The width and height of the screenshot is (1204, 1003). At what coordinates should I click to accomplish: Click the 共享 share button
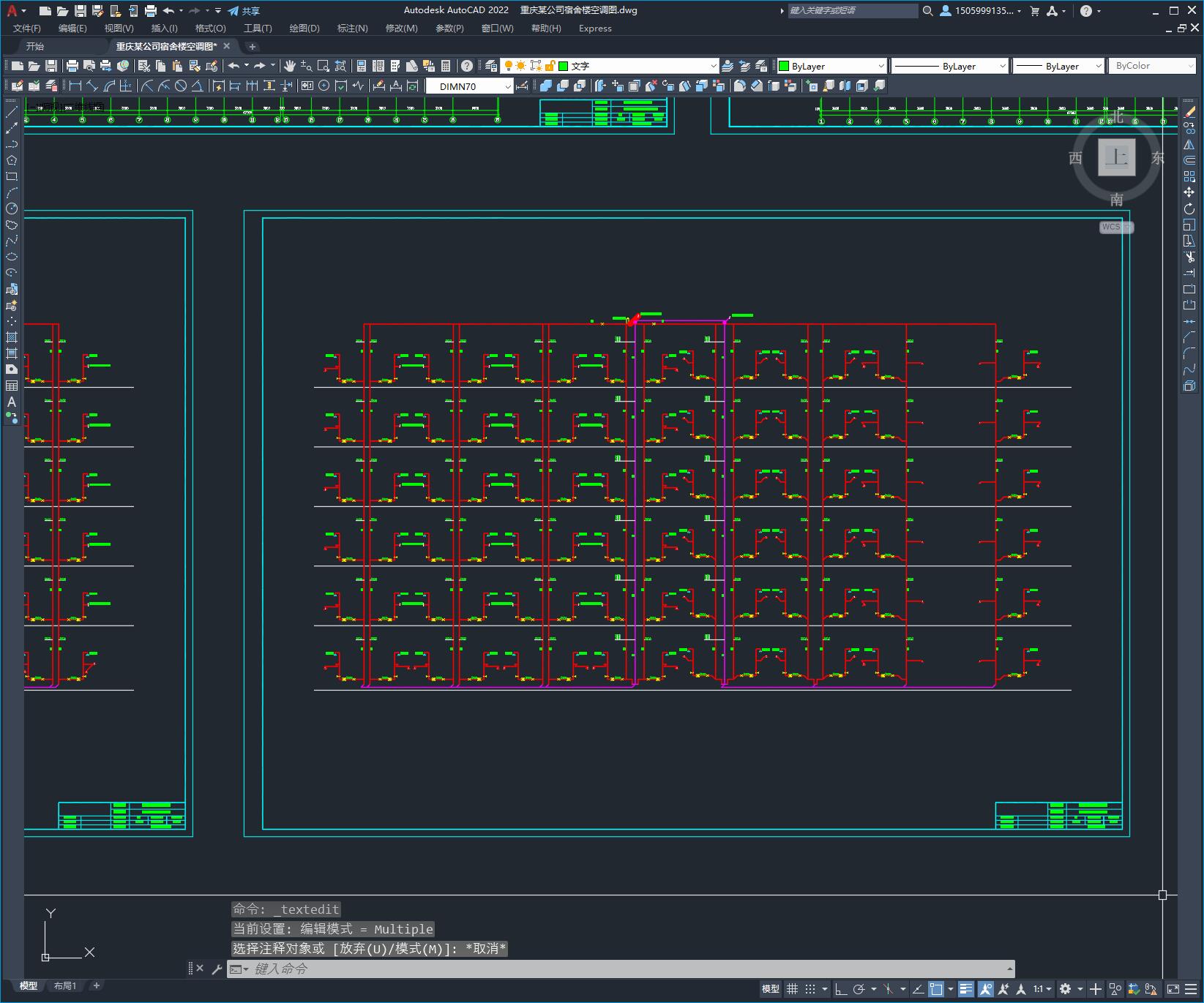tap(244, 11)
